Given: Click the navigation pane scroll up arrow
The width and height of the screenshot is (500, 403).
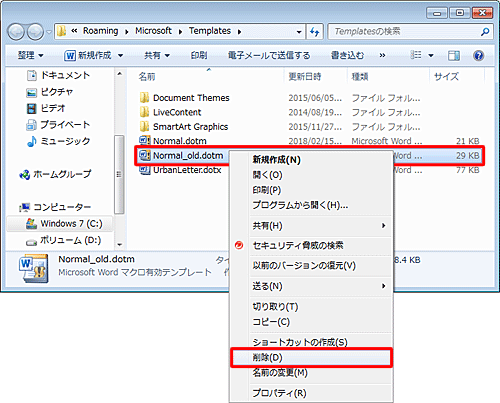Looking at the screenshot, I should click(120, 73).
